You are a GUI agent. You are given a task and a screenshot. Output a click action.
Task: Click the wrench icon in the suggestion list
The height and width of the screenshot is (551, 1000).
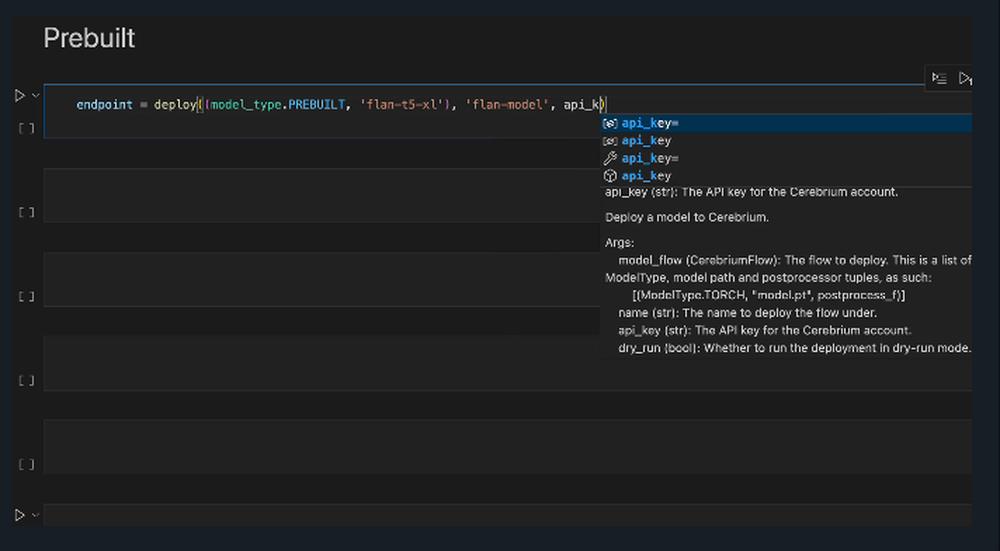click(610, 158)
